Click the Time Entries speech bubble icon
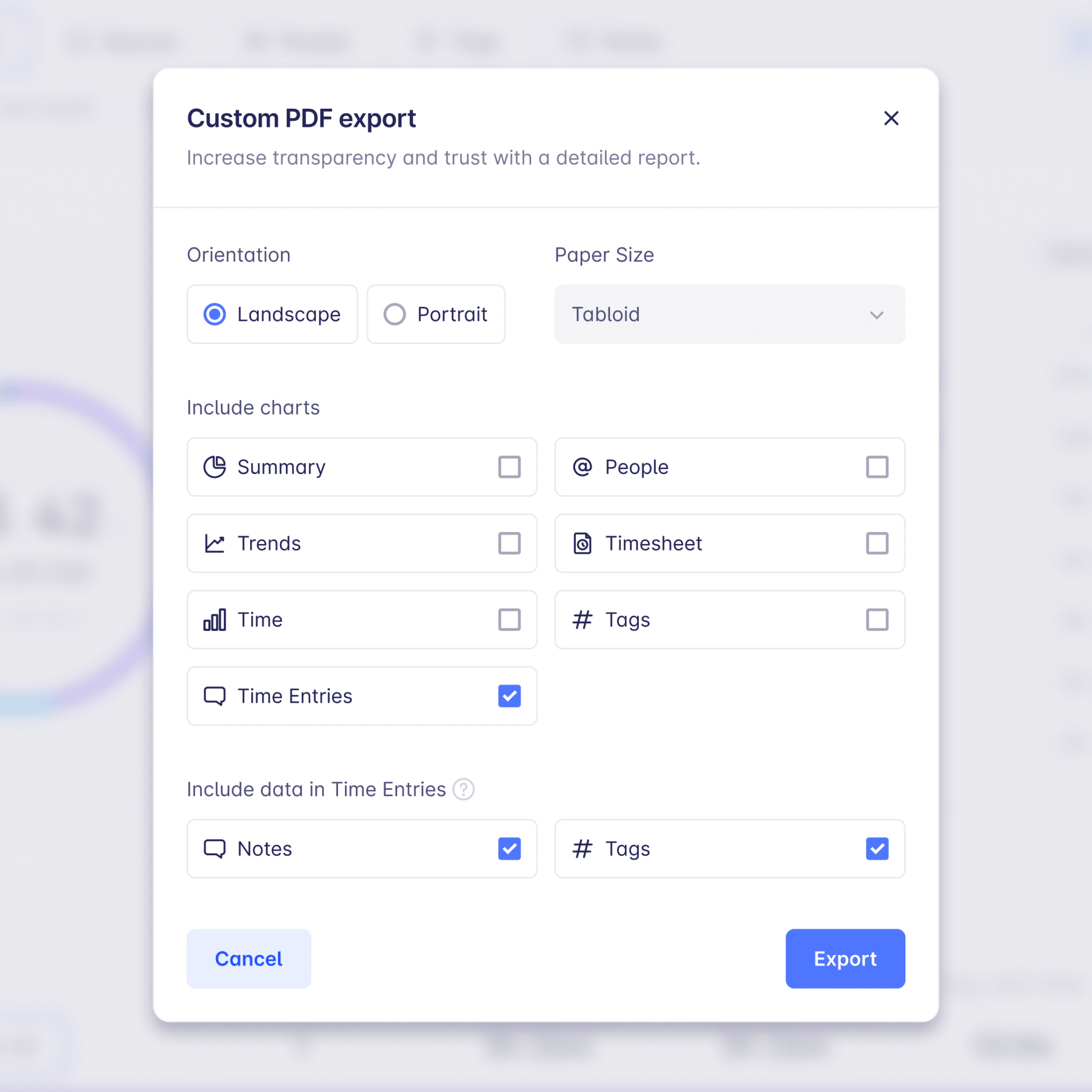Image resolution: width=1092 pixels, height=1092 pixels. point(214,696)
